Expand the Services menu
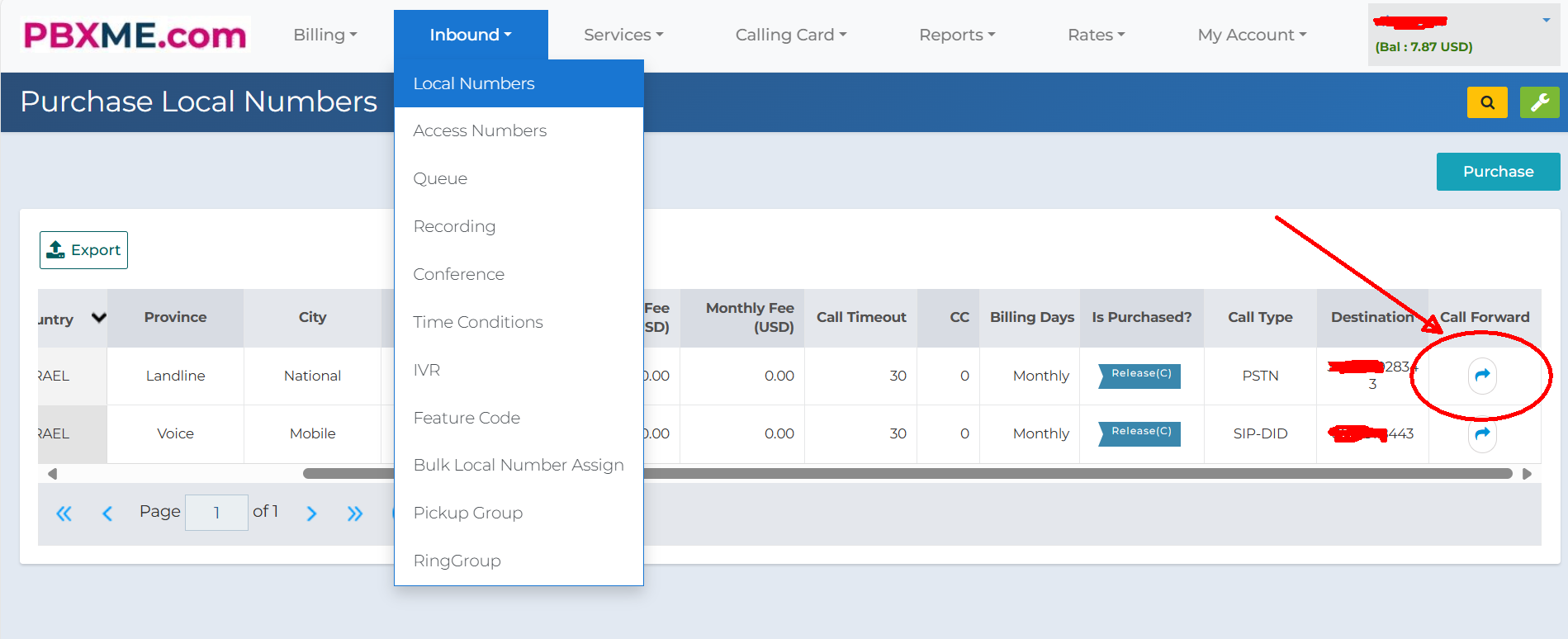Image resolution: width=1568 pixels, height=639 pixels. [x=623, y=35]
